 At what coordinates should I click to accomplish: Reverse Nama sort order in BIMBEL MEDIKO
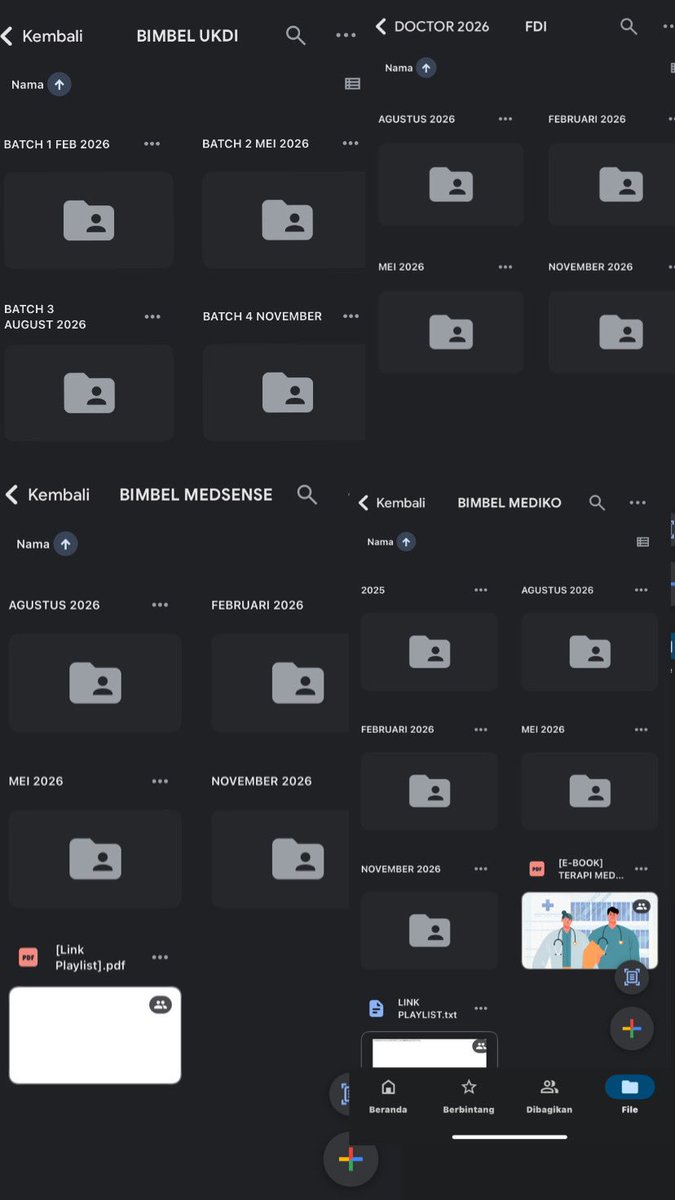coord(406,542)
